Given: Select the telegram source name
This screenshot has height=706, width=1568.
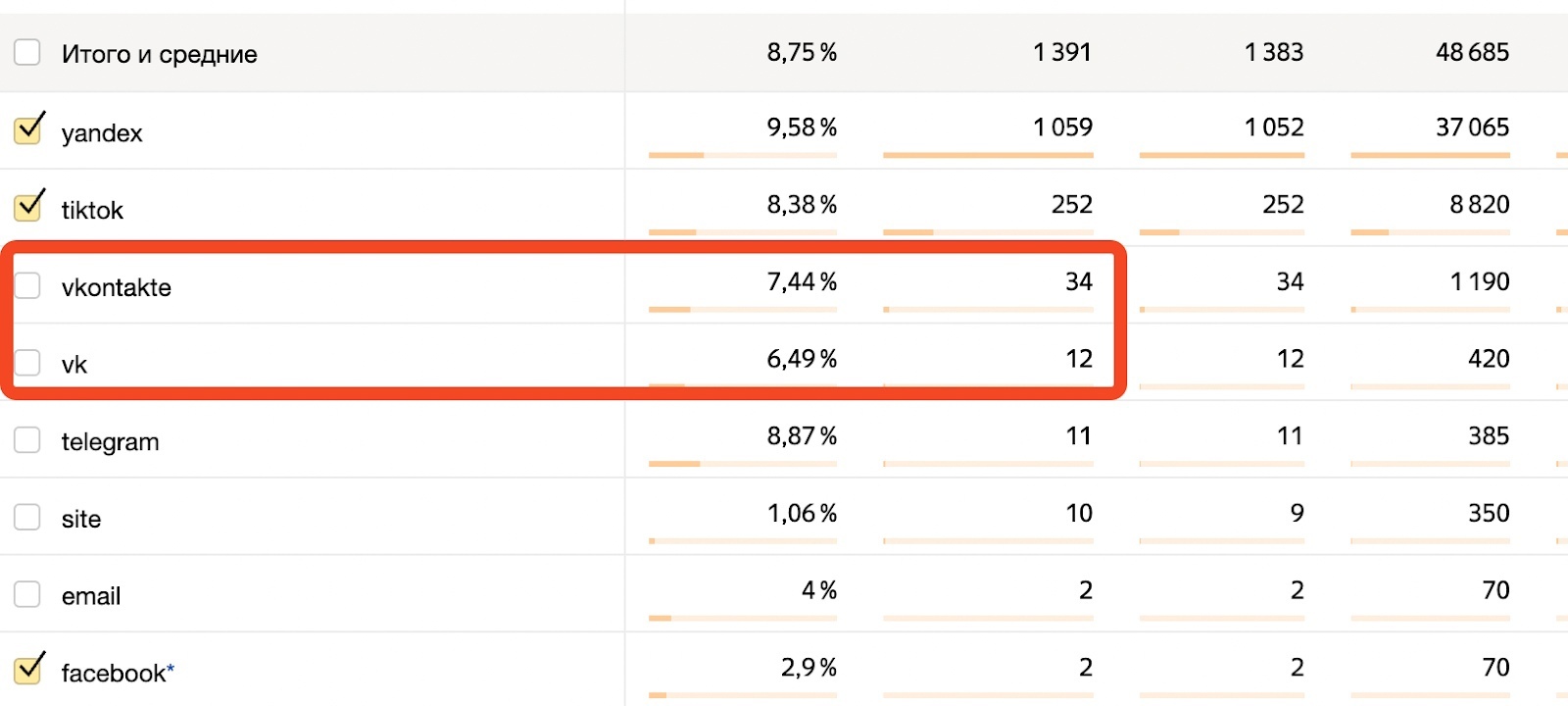Looking at the screenshot, I should pos(110,442).
